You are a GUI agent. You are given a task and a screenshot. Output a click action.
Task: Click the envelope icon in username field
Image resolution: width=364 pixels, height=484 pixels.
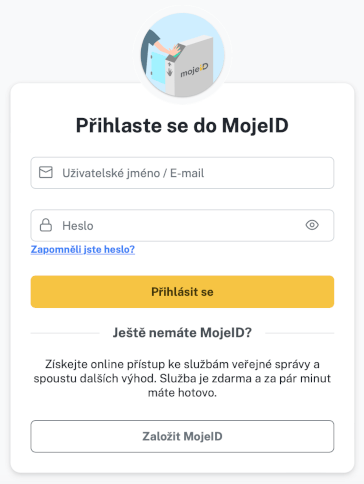point(46,173)
